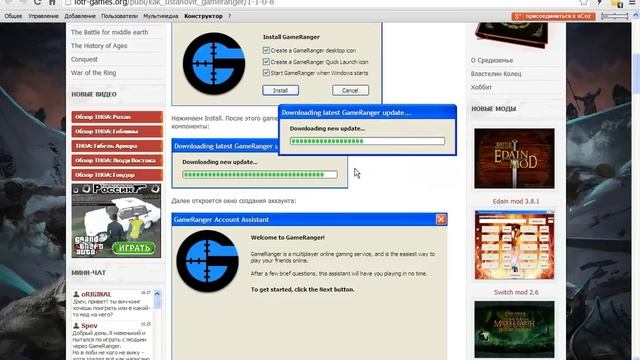The image size is (640, 360).
Task: Open the Switch mod 2.6 link
Action: [x=516, y=292]
